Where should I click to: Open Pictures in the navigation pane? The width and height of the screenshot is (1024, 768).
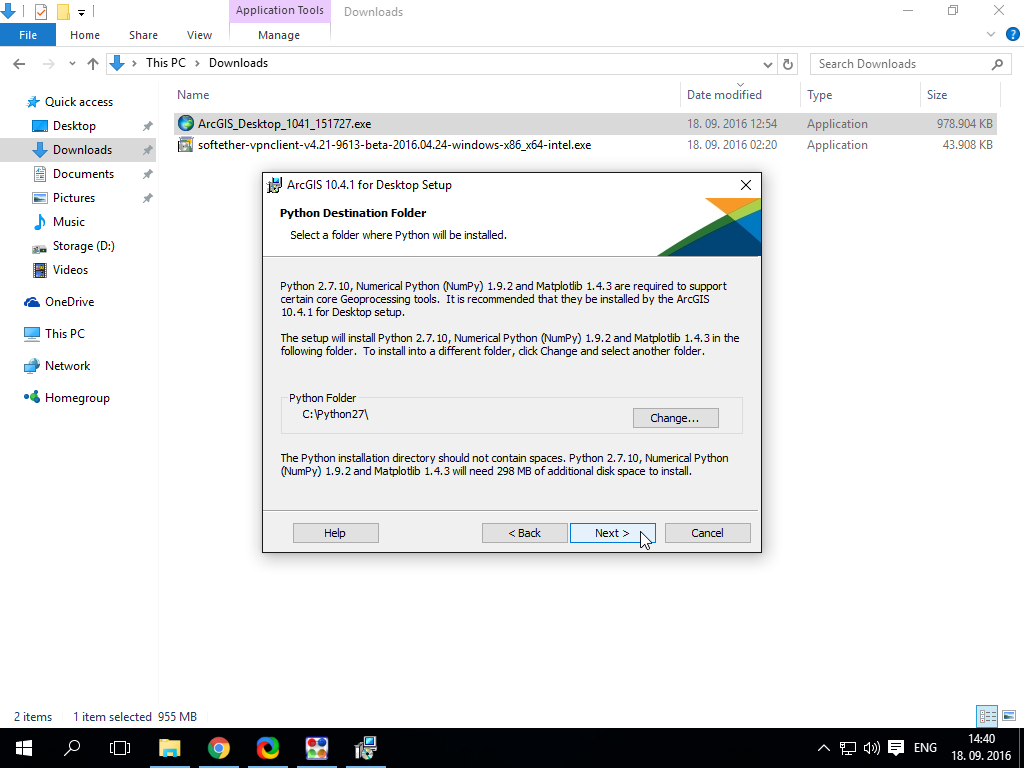(74, 198)
